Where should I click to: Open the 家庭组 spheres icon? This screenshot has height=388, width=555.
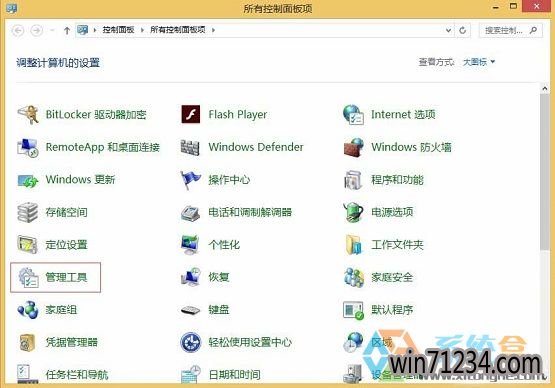click(28, 310)
